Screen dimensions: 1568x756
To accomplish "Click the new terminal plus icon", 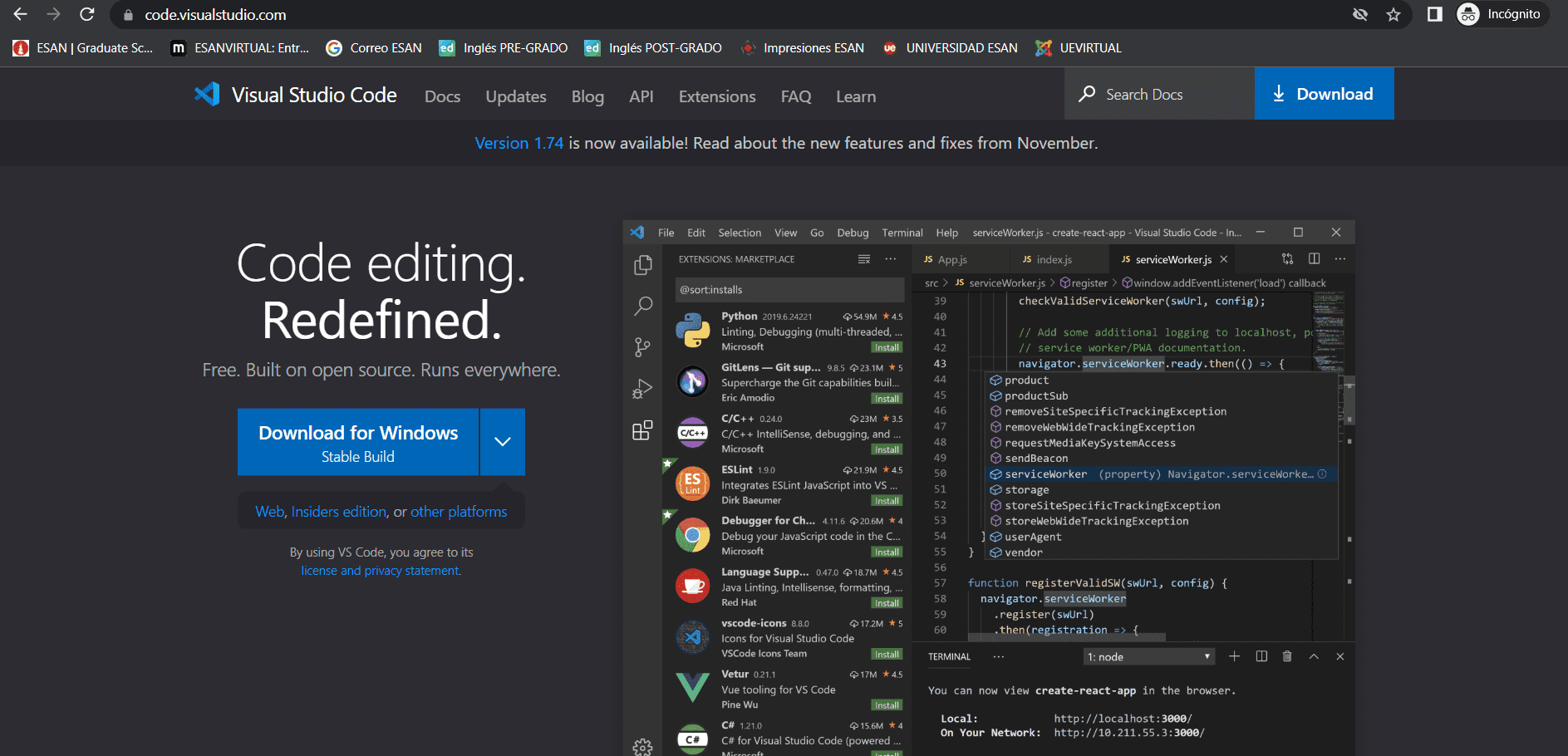I will (1235, 656).
